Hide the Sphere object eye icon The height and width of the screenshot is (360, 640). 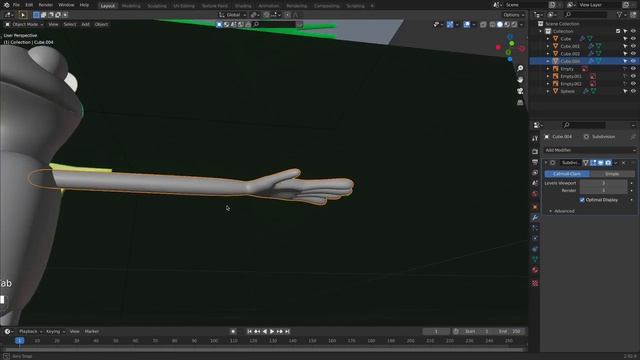(633, 91)
